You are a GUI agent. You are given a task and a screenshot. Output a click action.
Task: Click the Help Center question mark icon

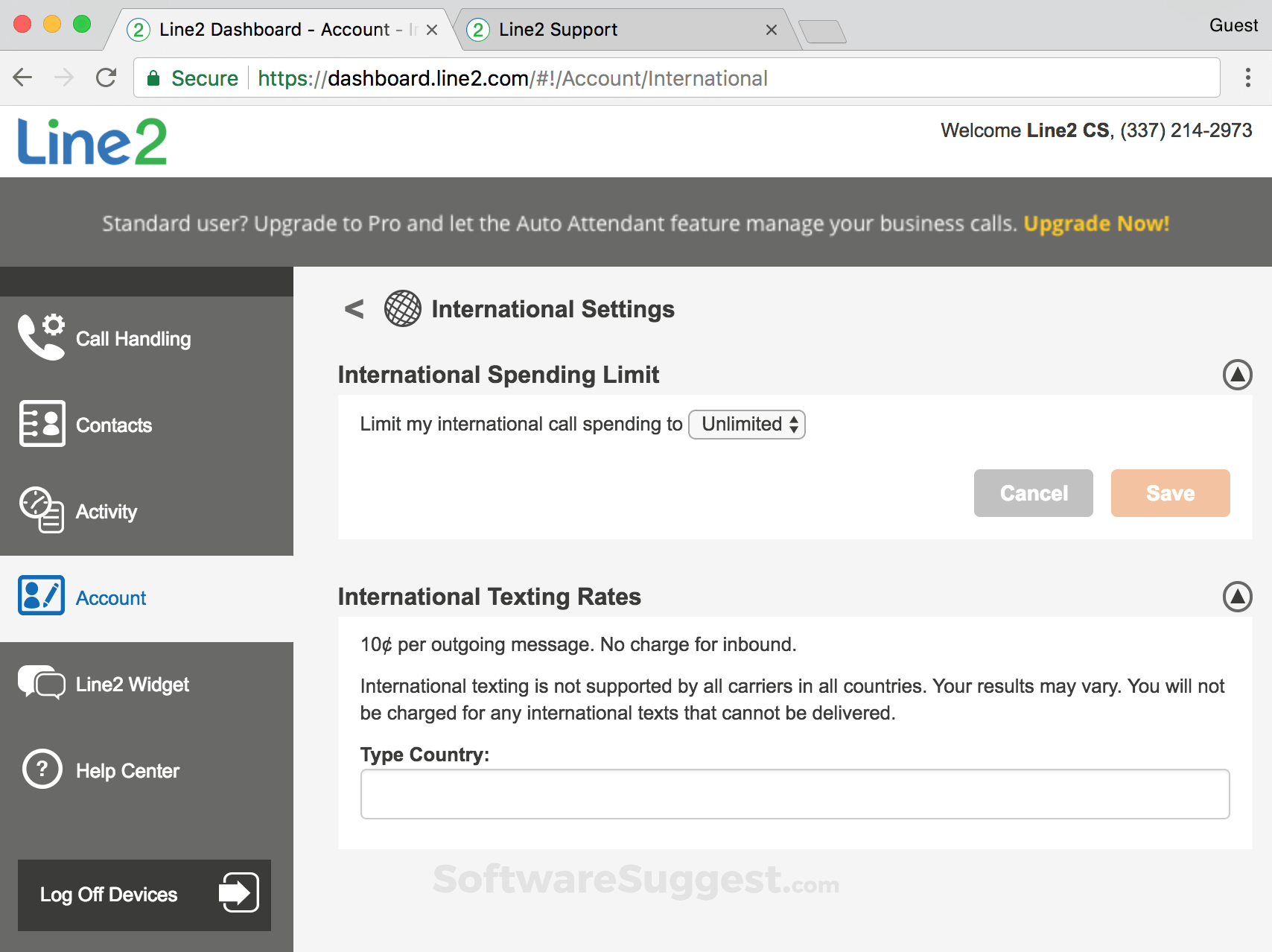42,769
